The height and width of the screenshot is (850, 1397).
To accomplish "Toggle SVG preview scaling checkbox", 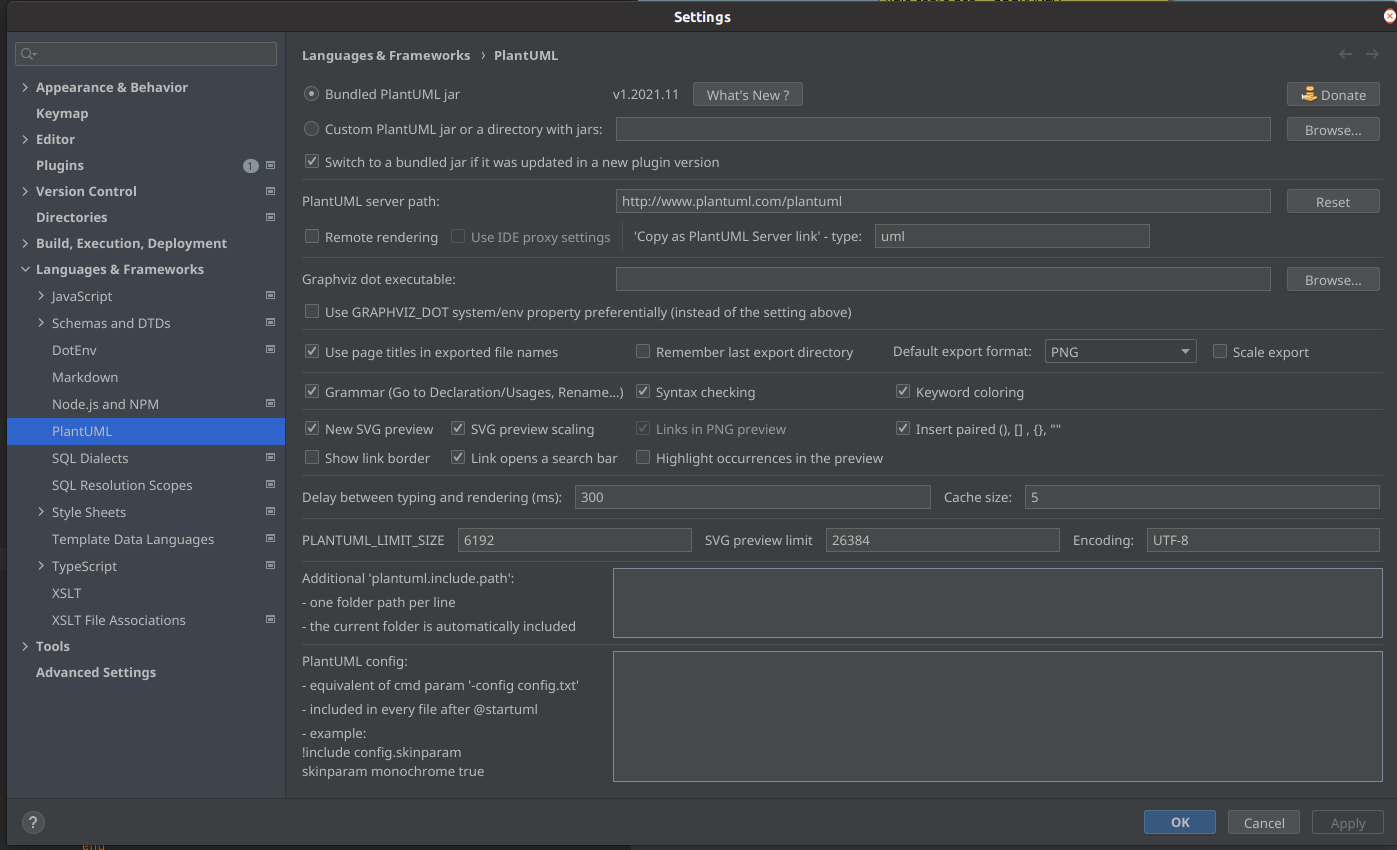I will pyautogui.click(x=458, y=429).
